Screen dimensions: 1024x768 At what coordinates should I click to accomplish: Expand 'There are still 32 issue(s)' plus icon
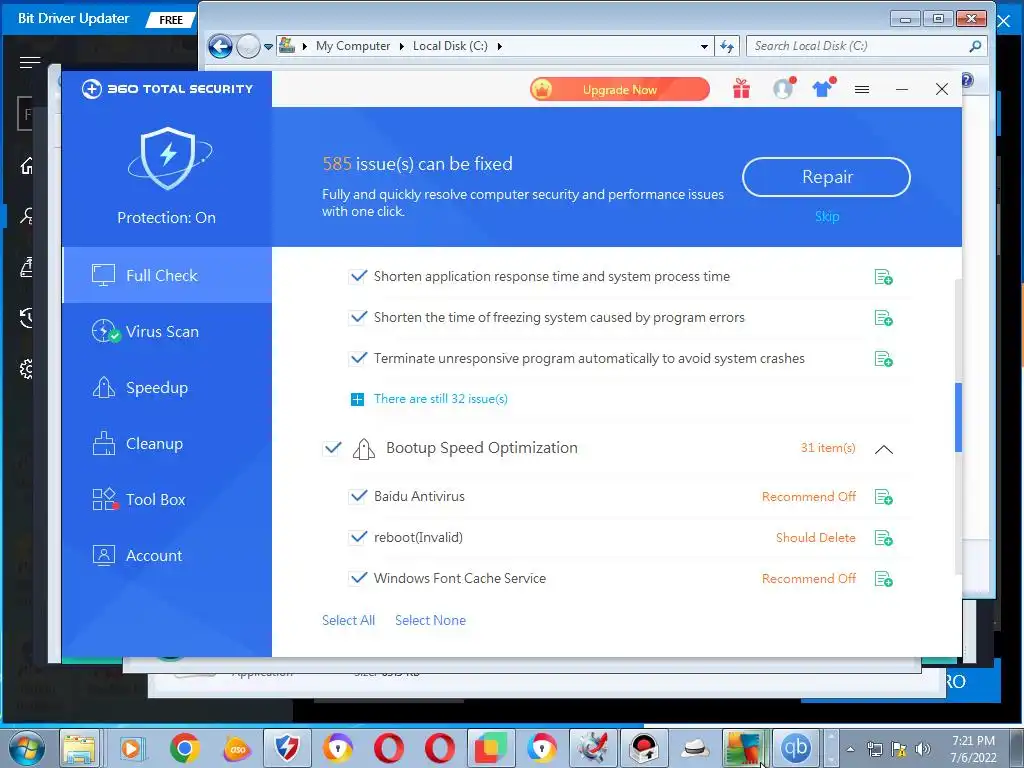(x=357, y=399)
